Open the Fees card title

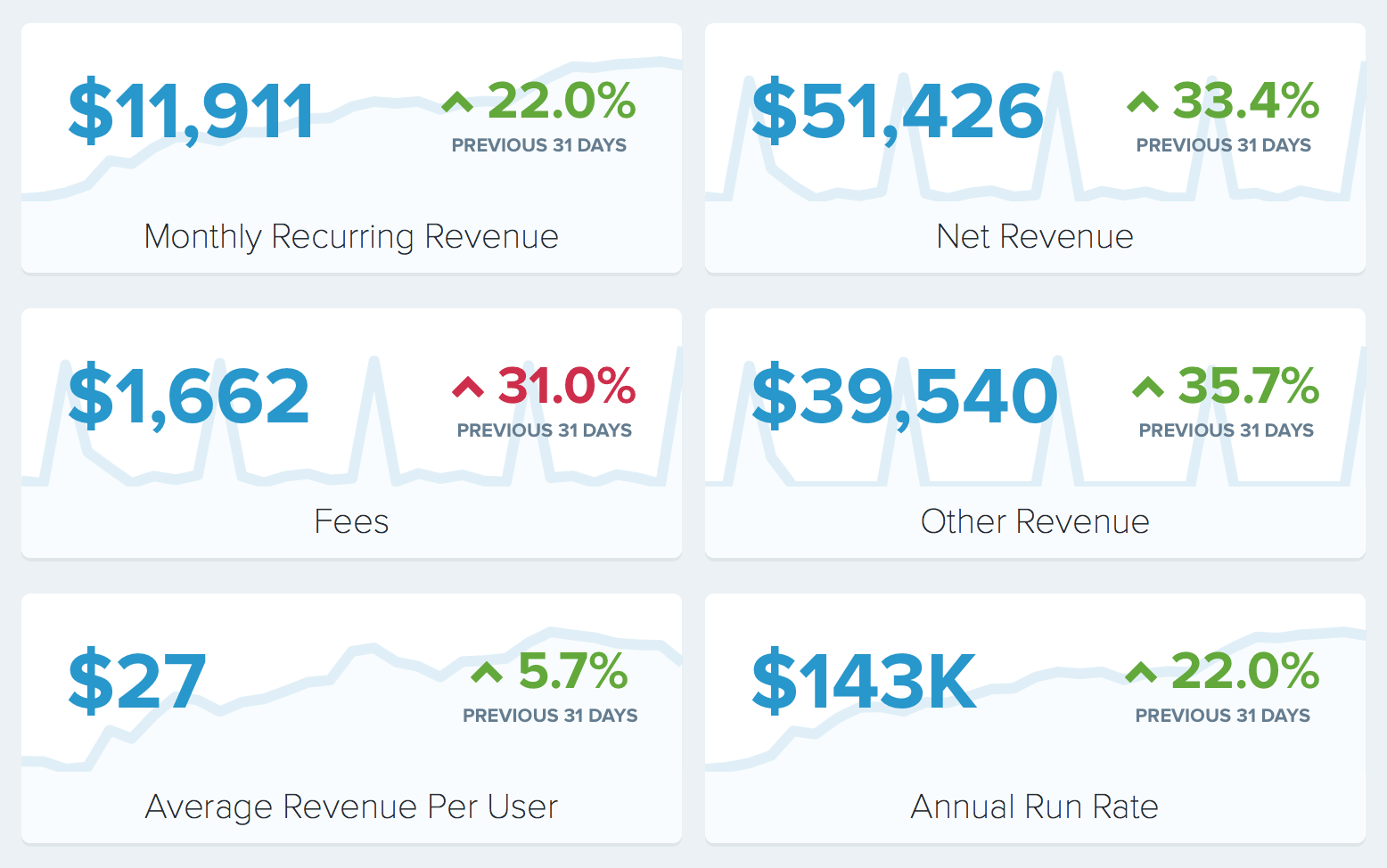coord(351,521)
